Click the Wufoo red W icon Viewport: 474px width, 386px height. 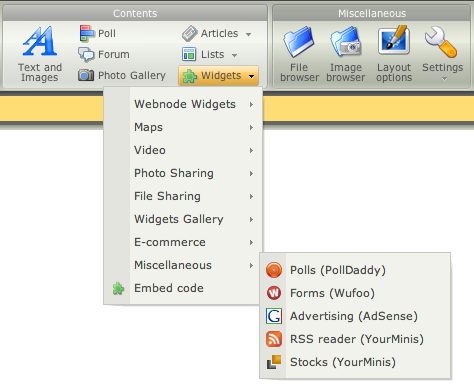pos(274,293)
